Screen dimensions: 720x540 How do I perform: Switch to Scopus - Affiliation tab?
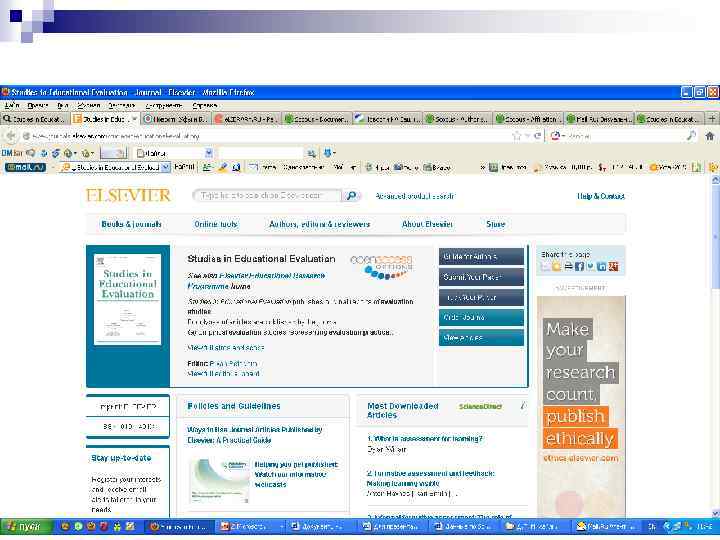(529, 119)
